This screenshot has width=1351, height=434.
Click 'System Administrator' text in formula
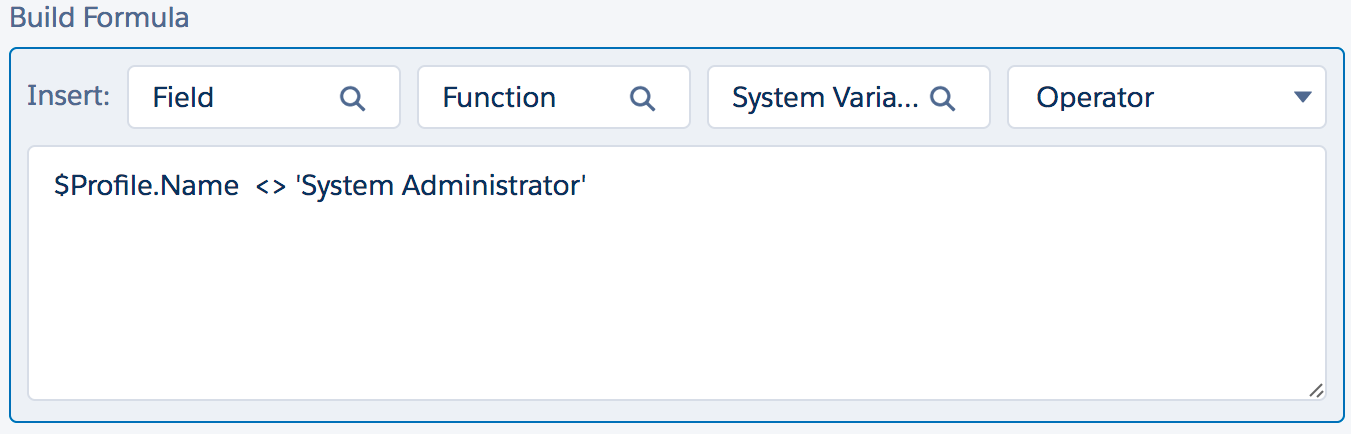(x=440, y=186)
